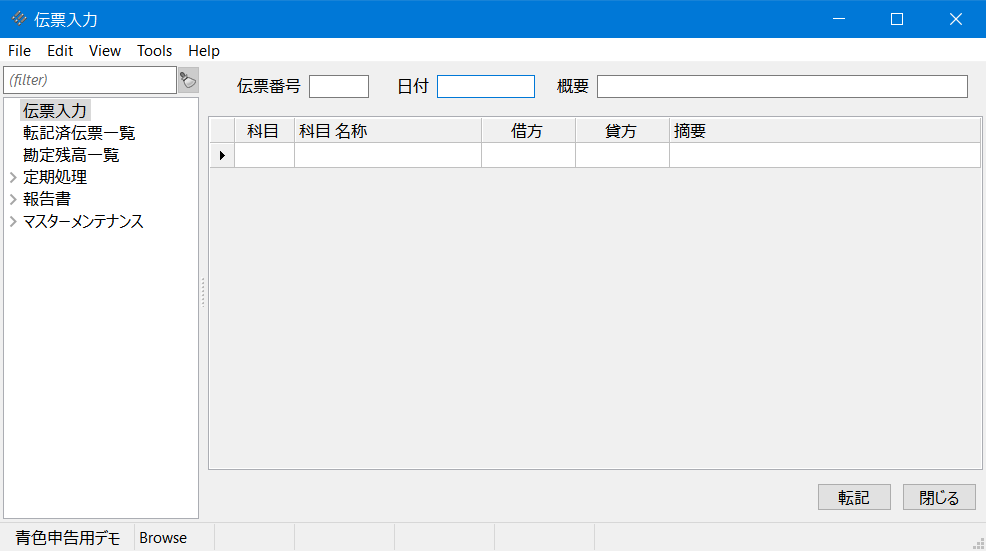
Task: Click the sidebar filter search box
Action: (90, 80)
